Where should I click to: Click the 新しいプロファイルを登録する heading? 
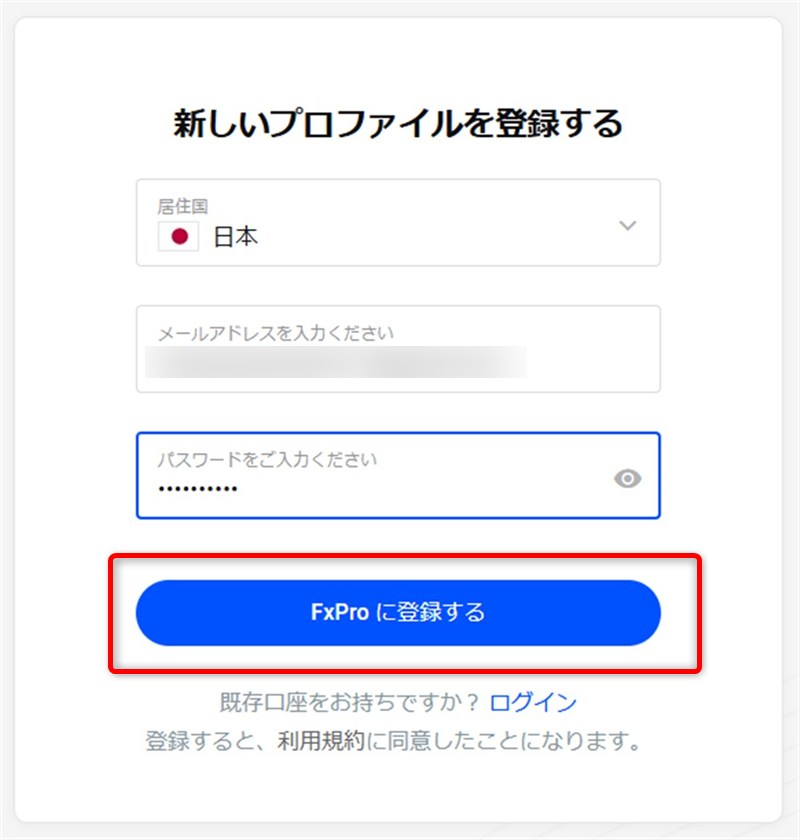click(398, 124)
